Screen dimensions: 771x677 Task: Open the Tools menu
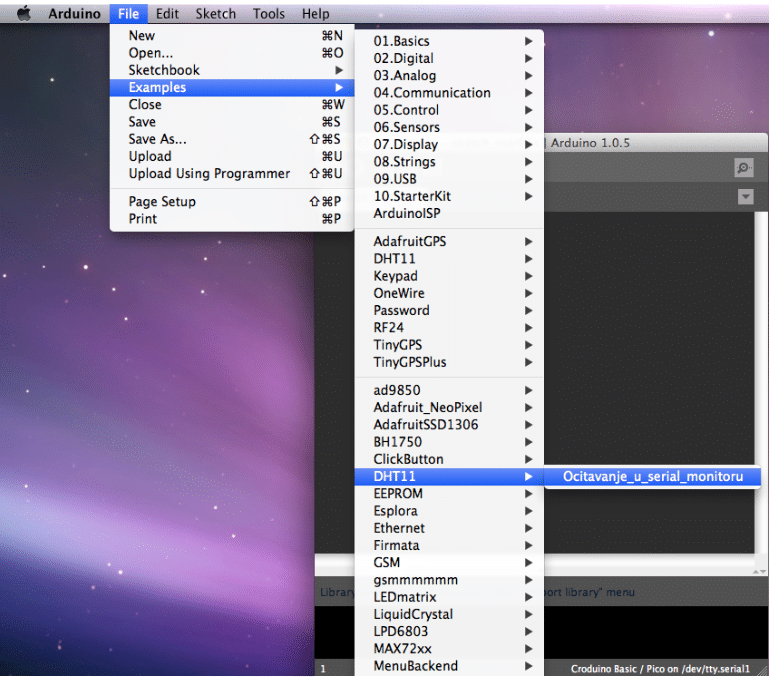268,14
